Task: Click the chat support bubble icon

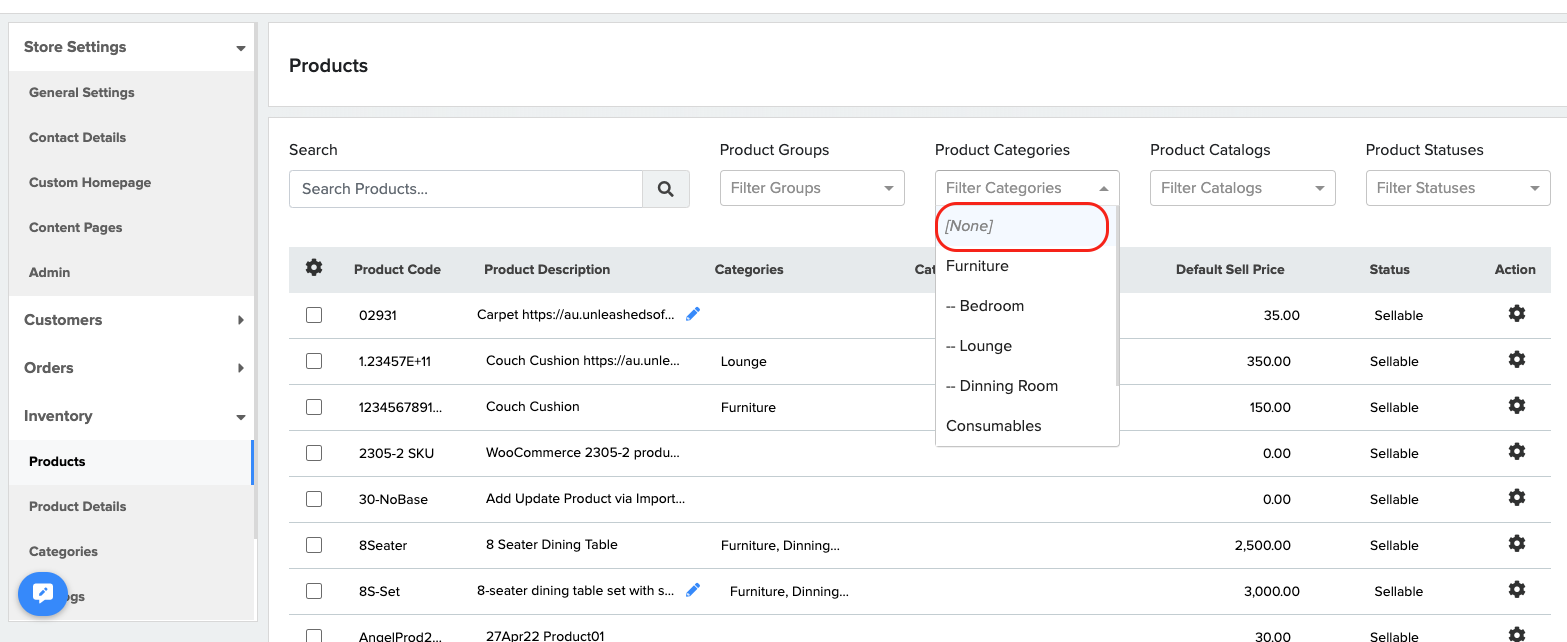Action: point(42,594)
